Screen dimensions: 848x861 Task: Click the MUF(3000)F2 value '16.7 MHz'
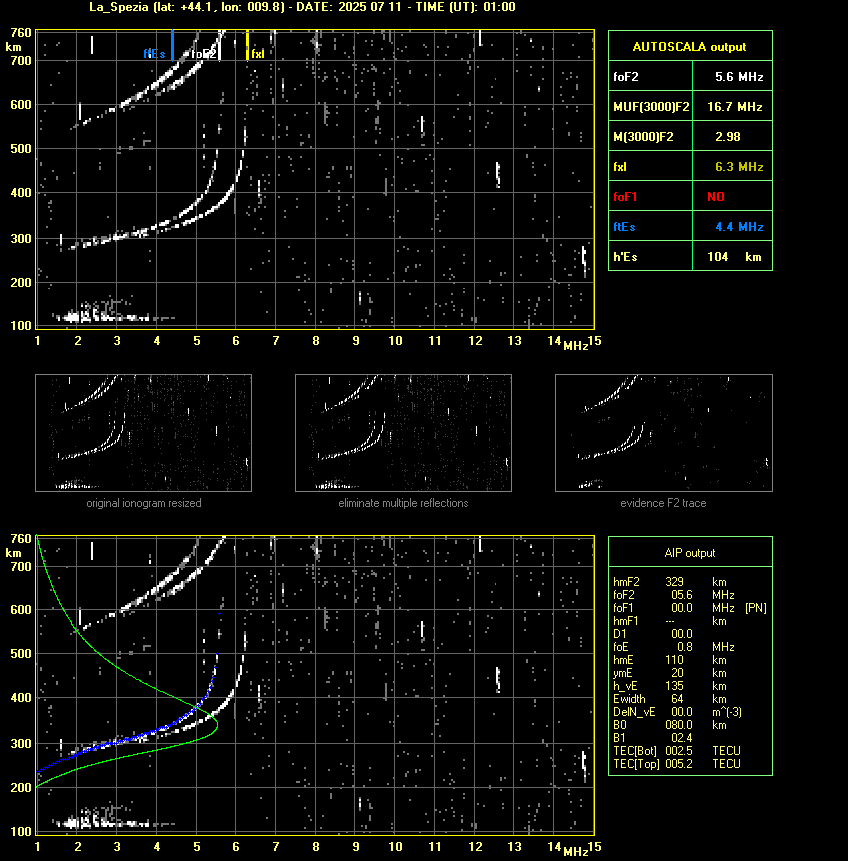(735, 107)
